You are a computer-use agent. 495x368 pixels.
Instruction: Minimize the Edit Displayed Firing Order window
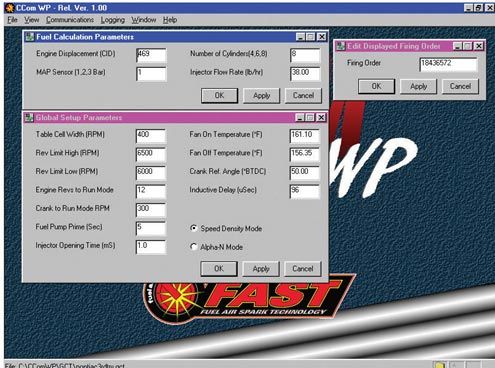click(x=458, y=46)
